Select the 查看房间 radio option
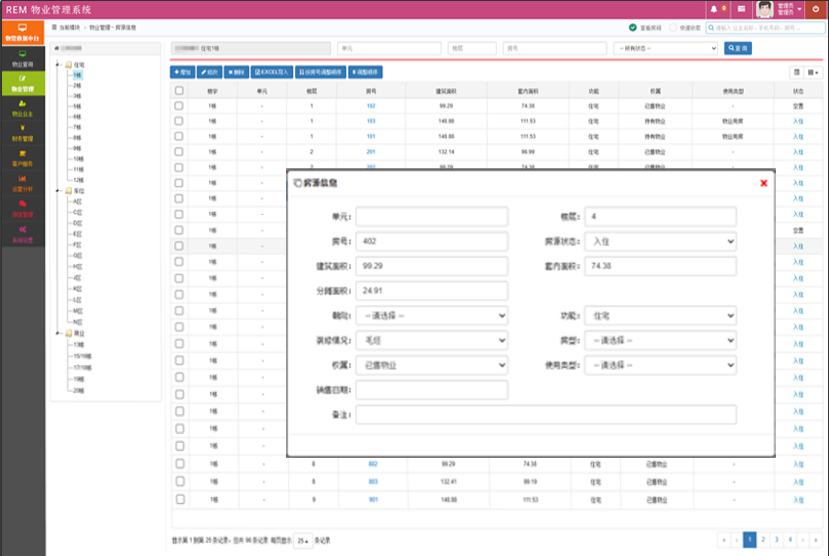Image resolution: width=829 pixels, height=556 pixels. click(x=633, y=27)
